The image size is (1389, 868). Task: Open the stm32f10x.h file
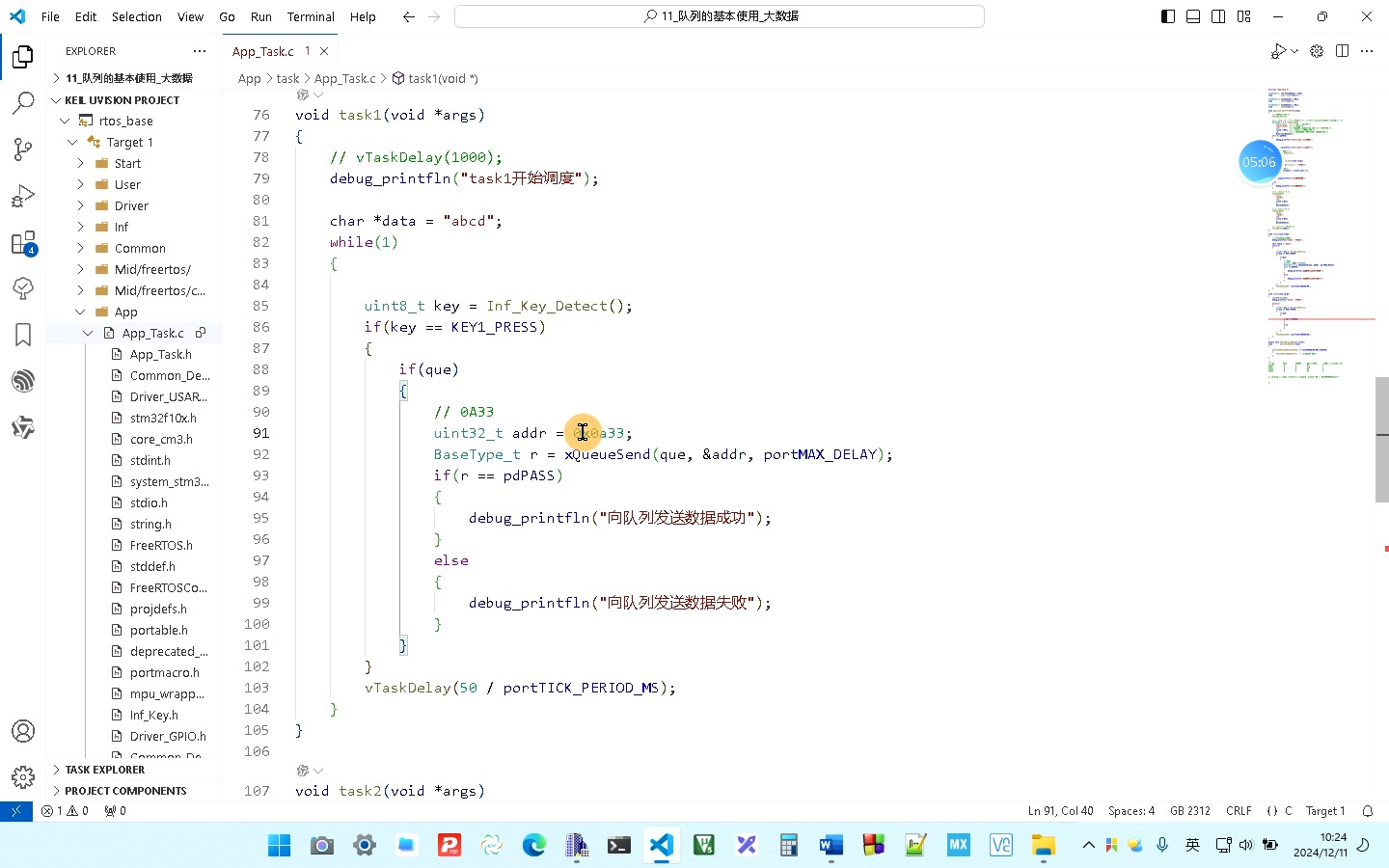click(x=163, y=418)
